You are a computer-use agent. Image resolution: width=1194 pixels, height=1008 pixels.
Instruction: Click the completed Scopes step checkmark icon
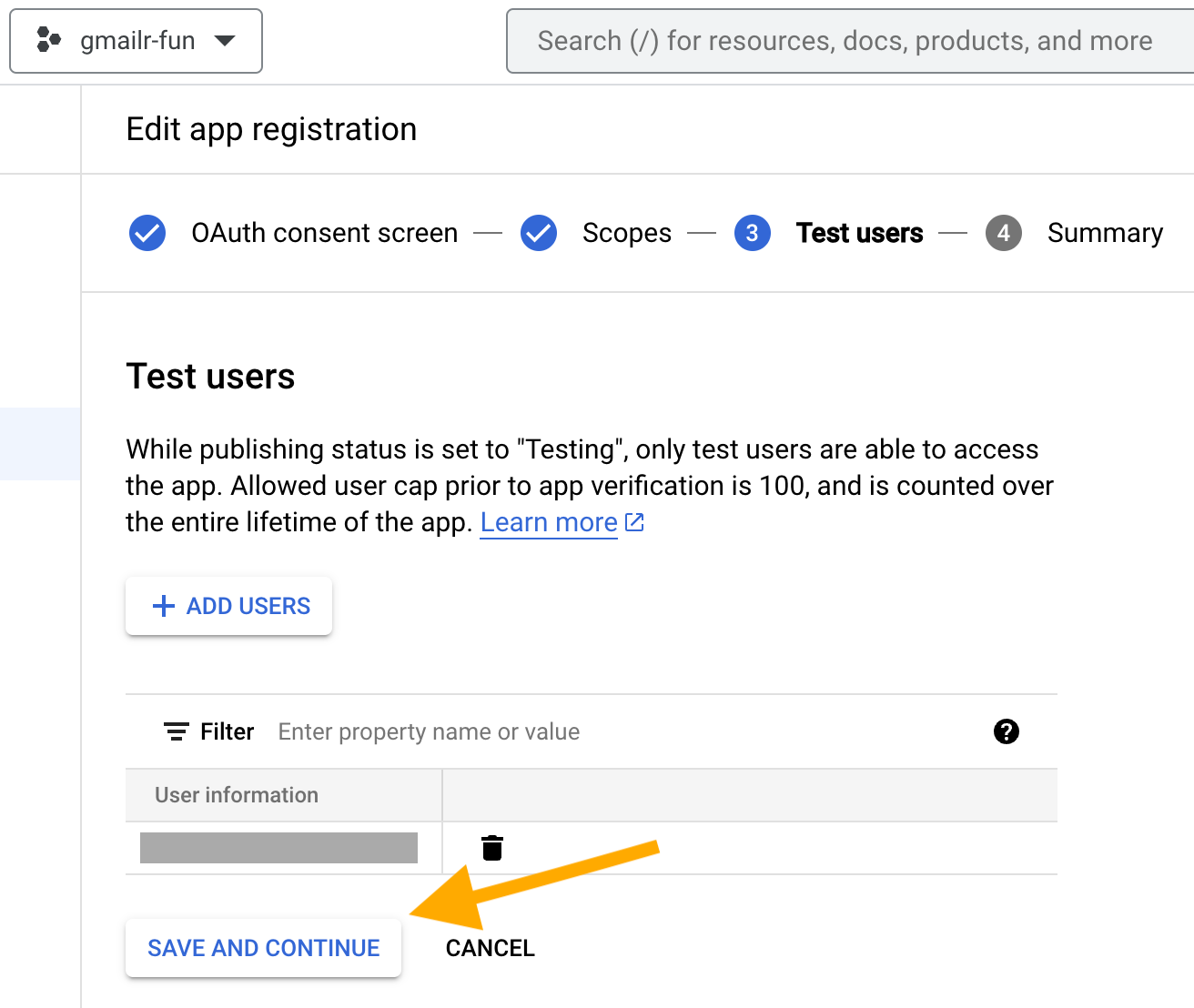(539, 233)
